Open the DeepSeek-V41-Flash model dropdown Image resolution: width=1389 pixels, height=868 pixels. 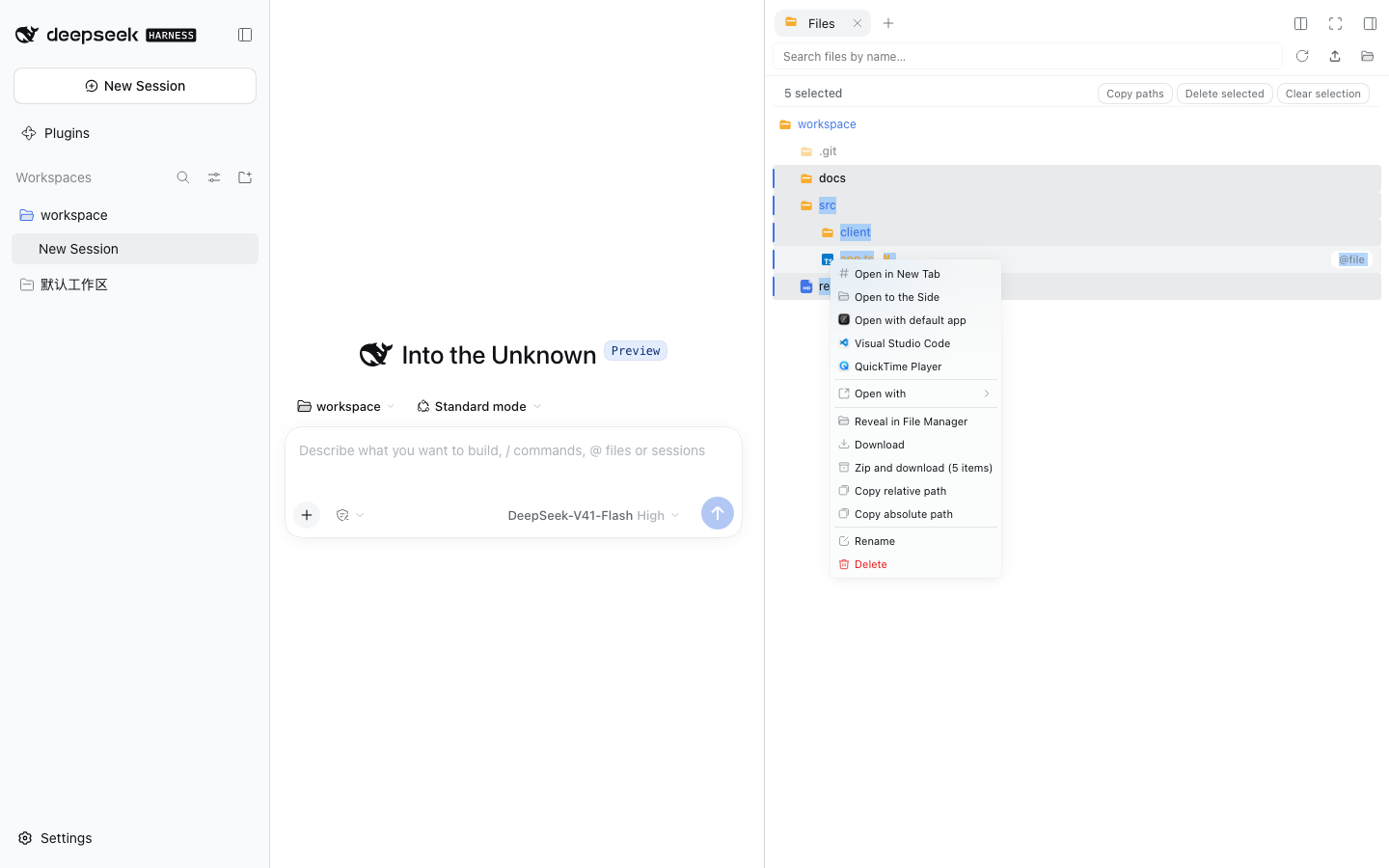pos(593,515)
